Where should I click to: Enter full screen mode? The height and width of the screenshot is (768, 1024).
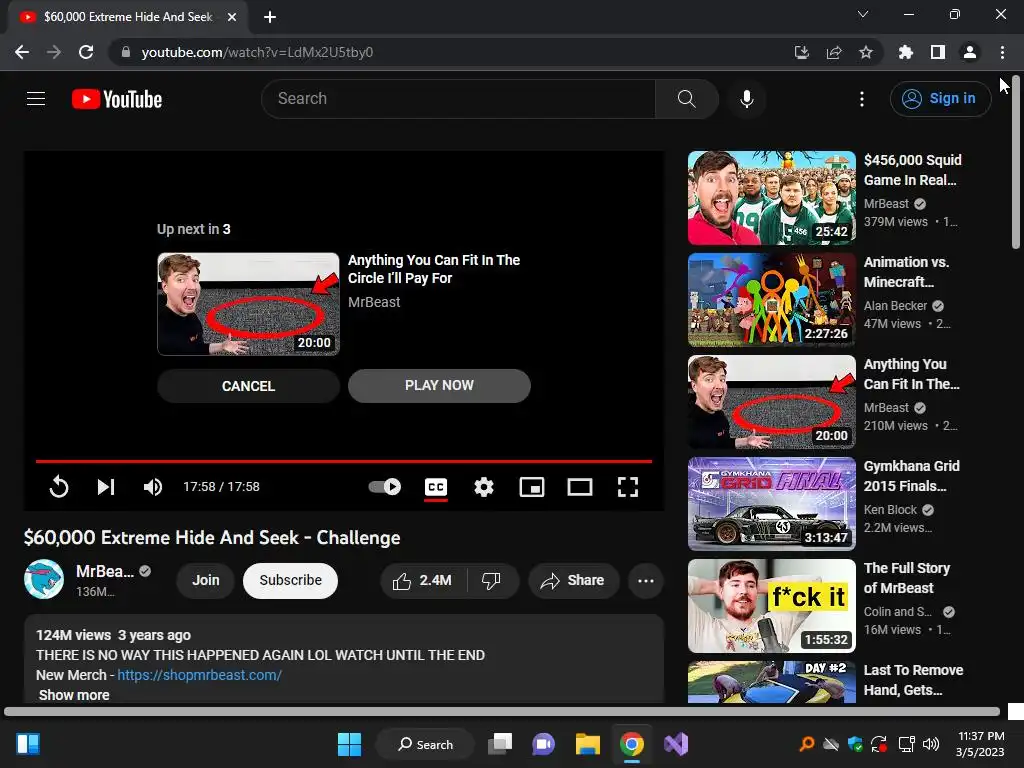tap(628, 487)
